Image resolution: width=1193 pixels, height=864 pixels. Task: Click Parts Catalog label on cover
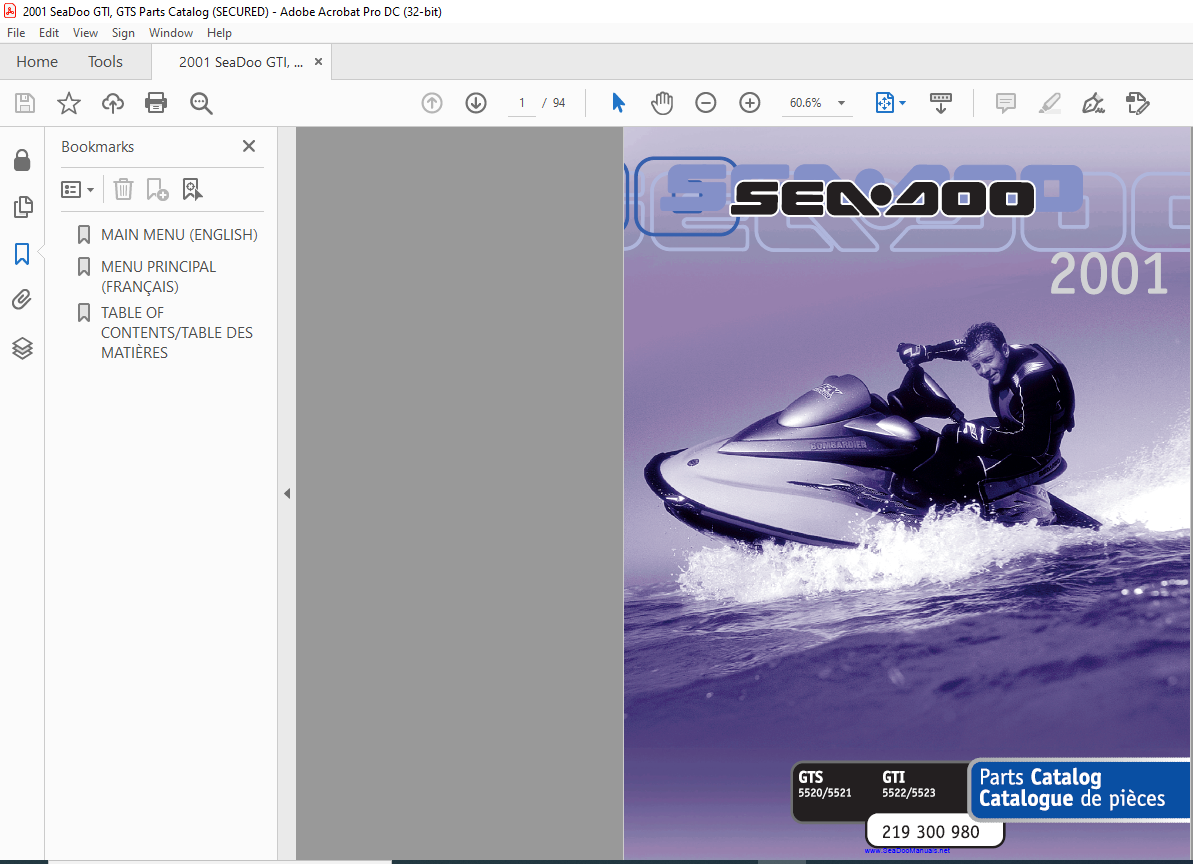[1040, 777]
